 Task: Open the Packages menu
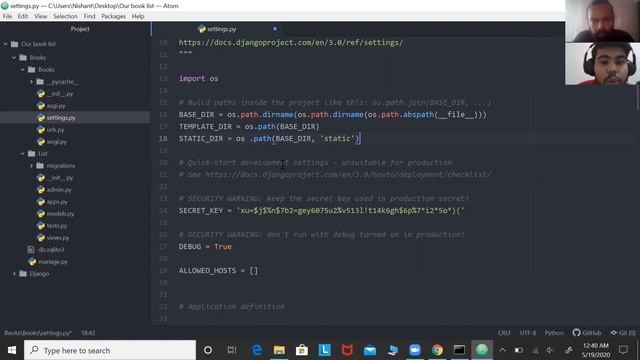[x=113, y=16]
